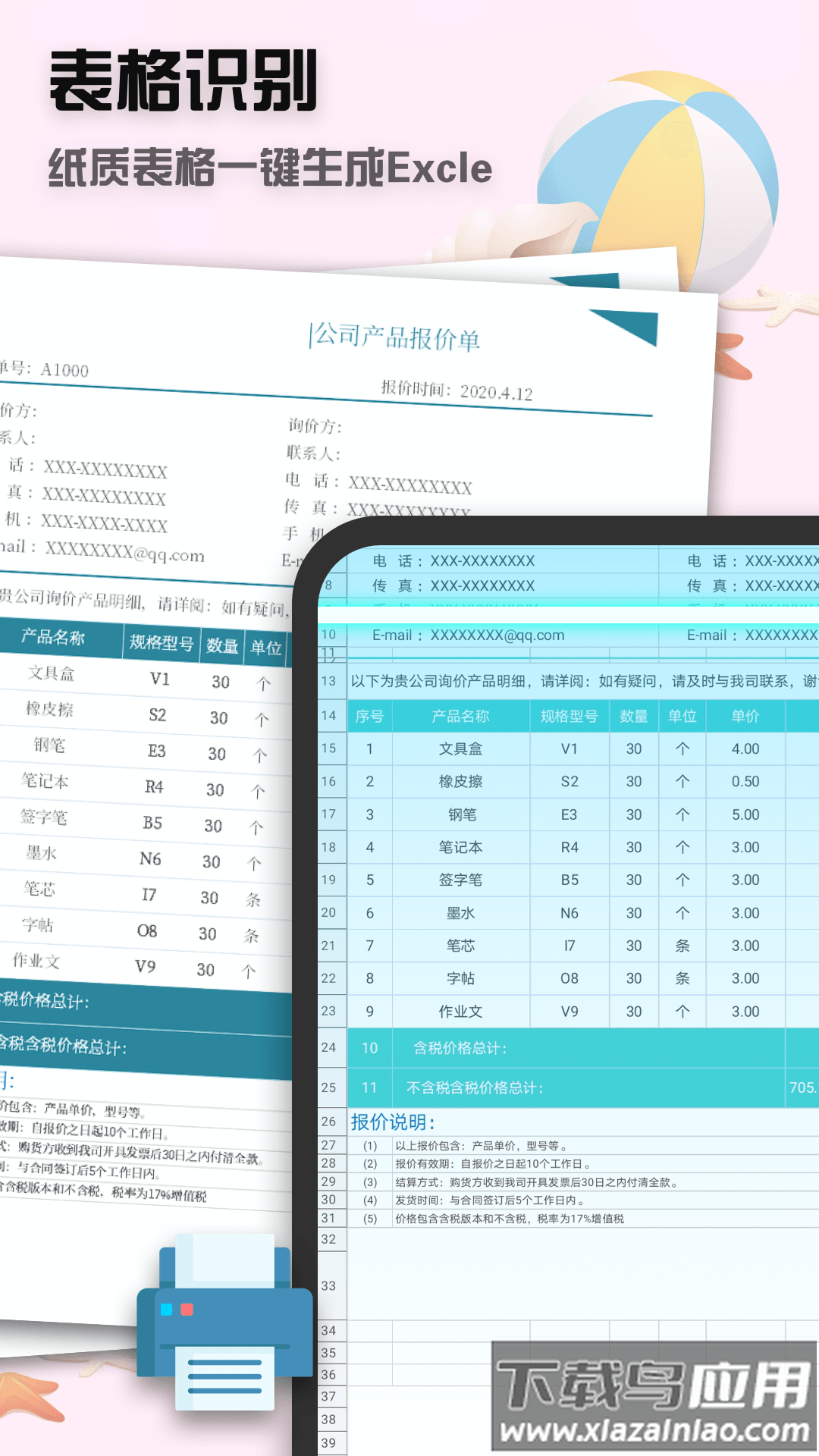Screen dimensions: 819x1456
Task: Select row header 14 in the spreadsheet
Action: 328,716
